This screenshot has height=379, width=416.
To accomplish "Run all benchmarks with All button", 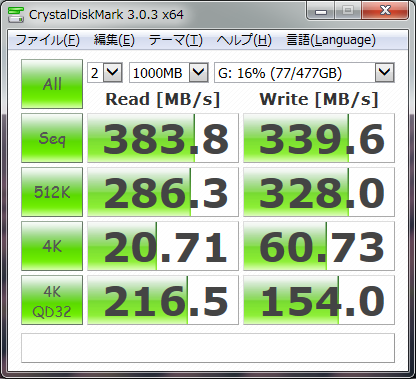I will click(52, 84).
